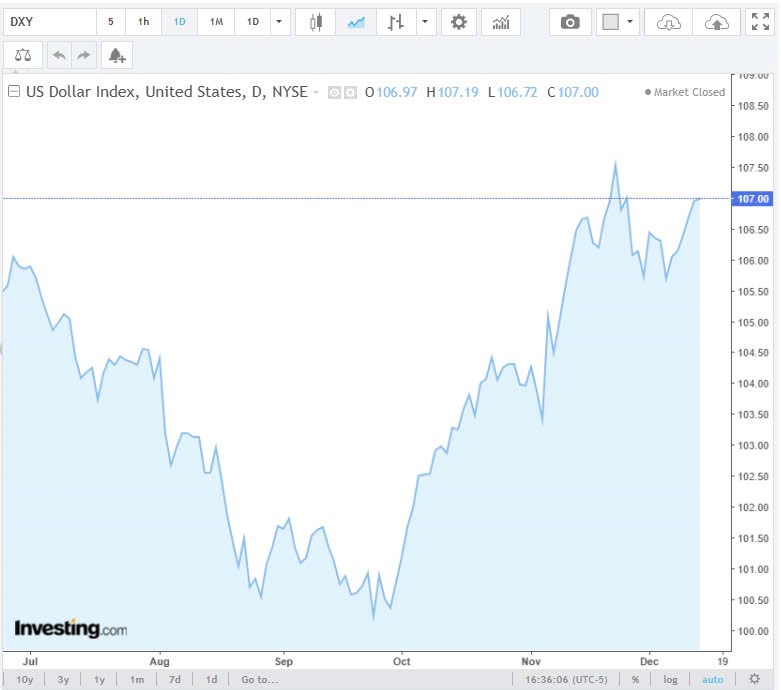The height and width of the screenshot is (690, 781).
Task: Add an alert with the bell icon
Action: pyautogui.click(x=117, y=55)
